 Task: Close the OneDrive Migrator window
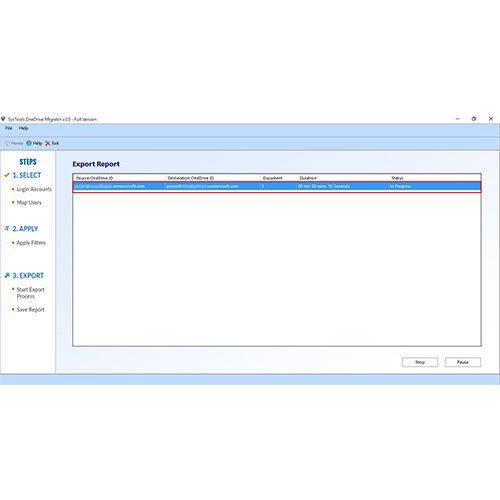coord(491,119)
